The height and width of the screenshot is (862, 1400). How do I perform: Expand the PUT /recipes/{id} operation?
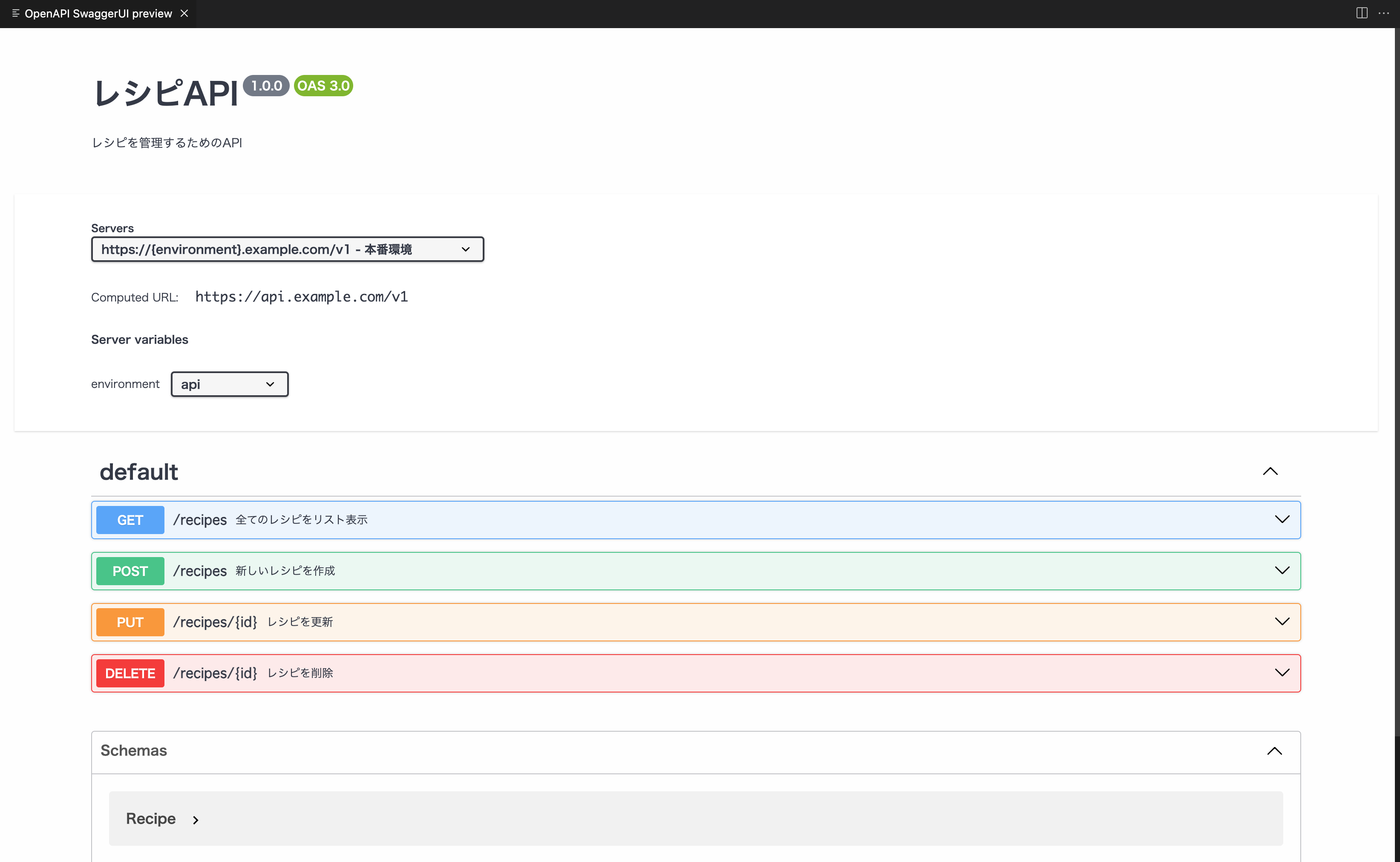[x=1282, y=622]
